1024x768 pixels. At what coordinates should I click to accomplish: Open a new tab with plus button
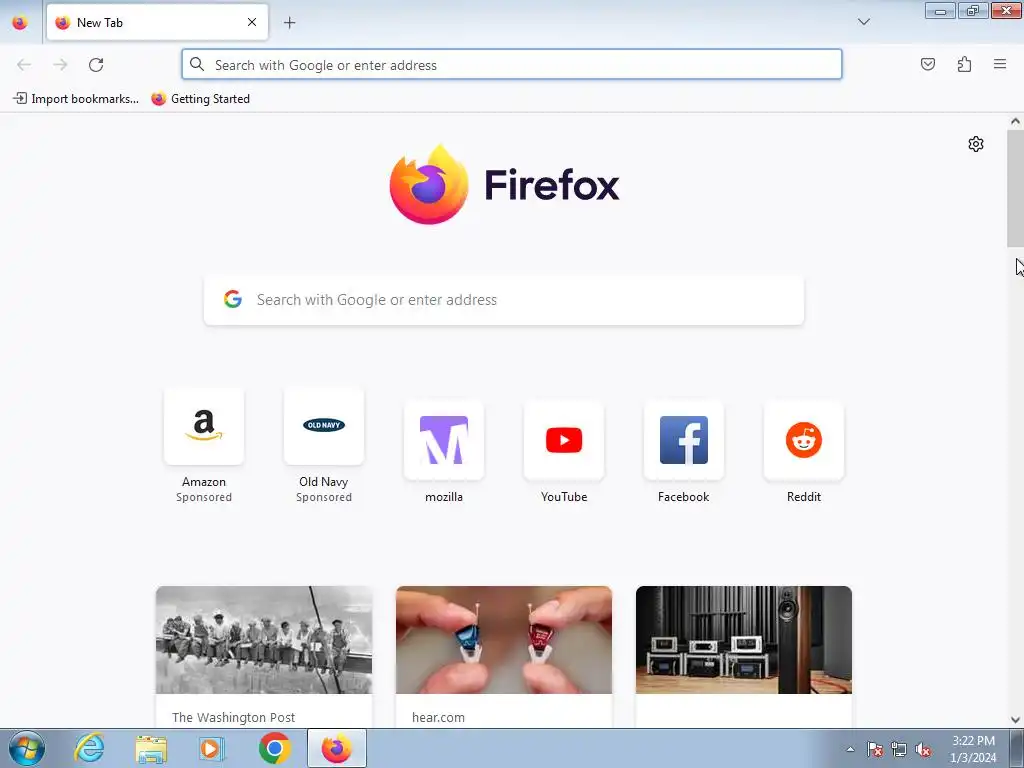coord(289,22)
